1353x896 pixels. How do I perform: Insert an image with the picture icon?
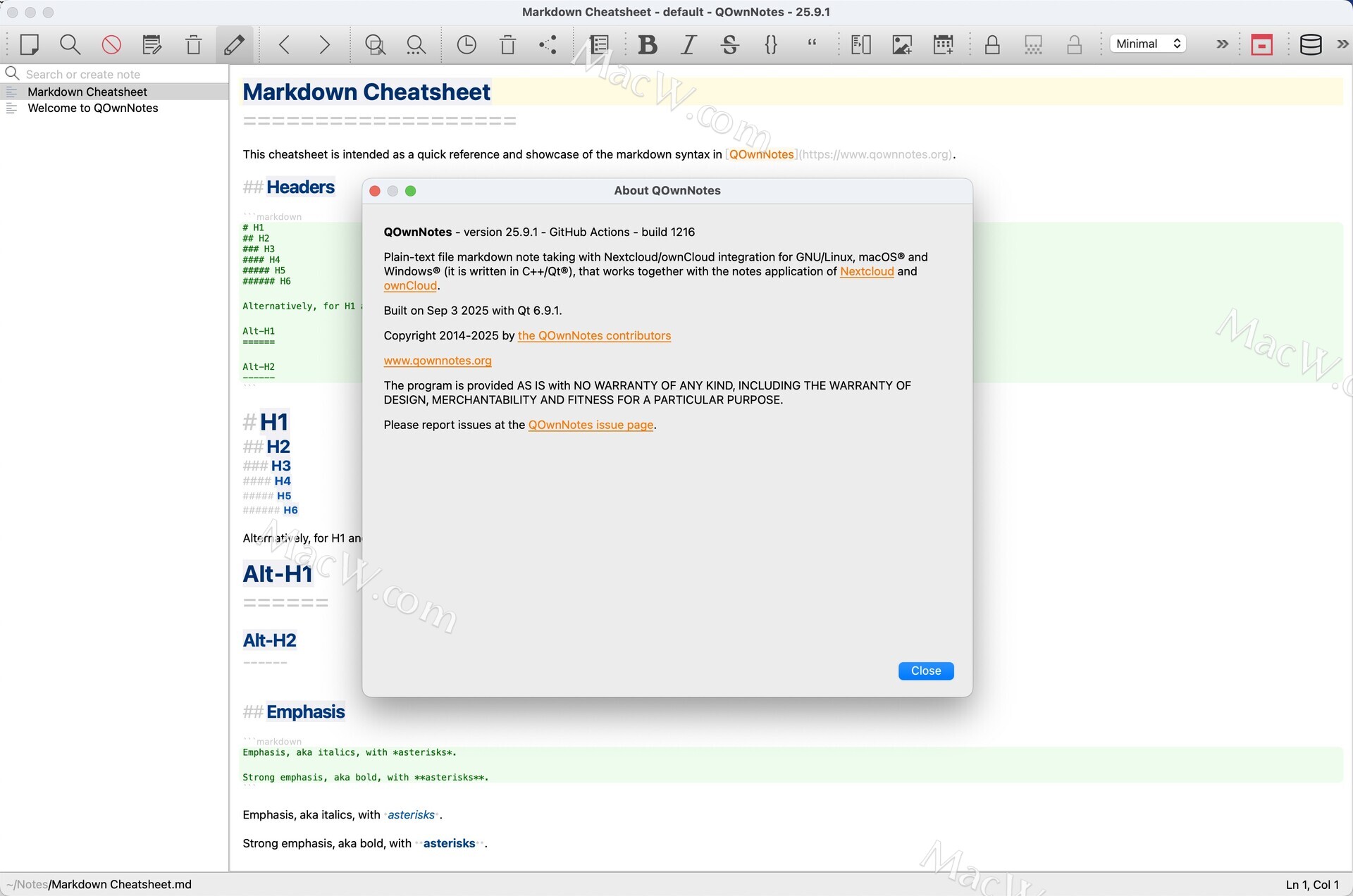tap(902, 44)
